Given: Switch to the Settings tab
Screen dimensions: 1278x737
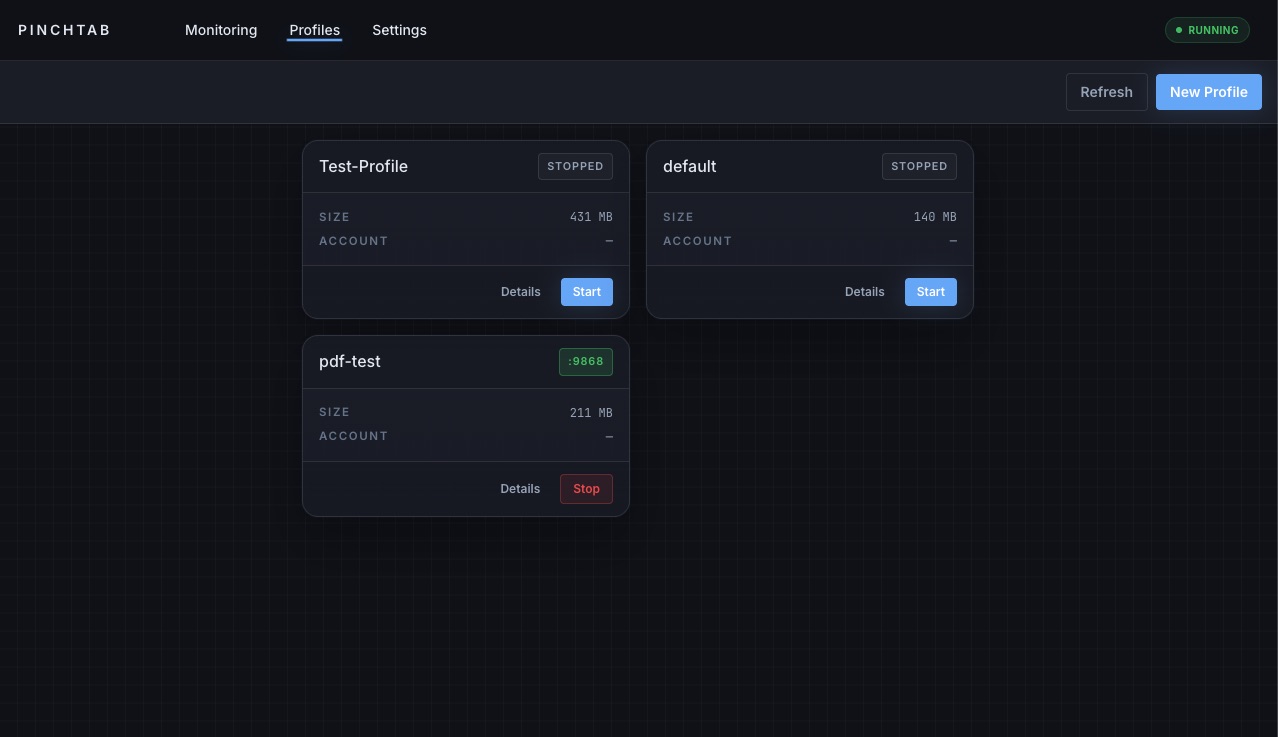Looking at the screenshot, I should [x=399, y=30].
